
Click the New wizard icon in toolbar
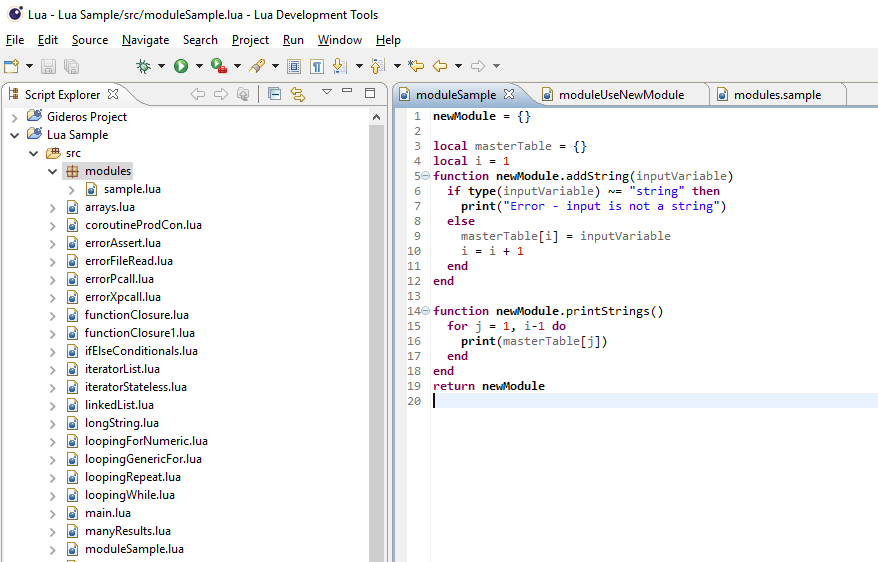[x=11, y=66]
